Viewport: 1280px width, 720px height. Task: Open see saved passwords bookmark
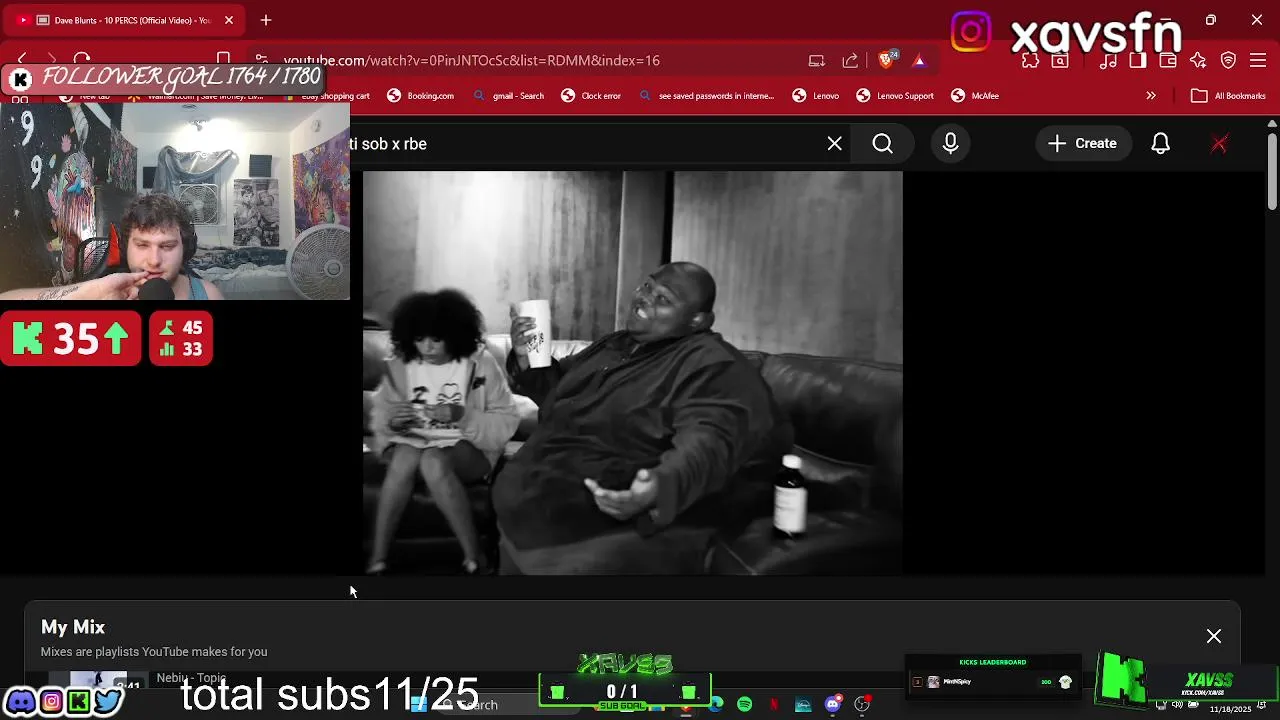[x=707, y=96]
